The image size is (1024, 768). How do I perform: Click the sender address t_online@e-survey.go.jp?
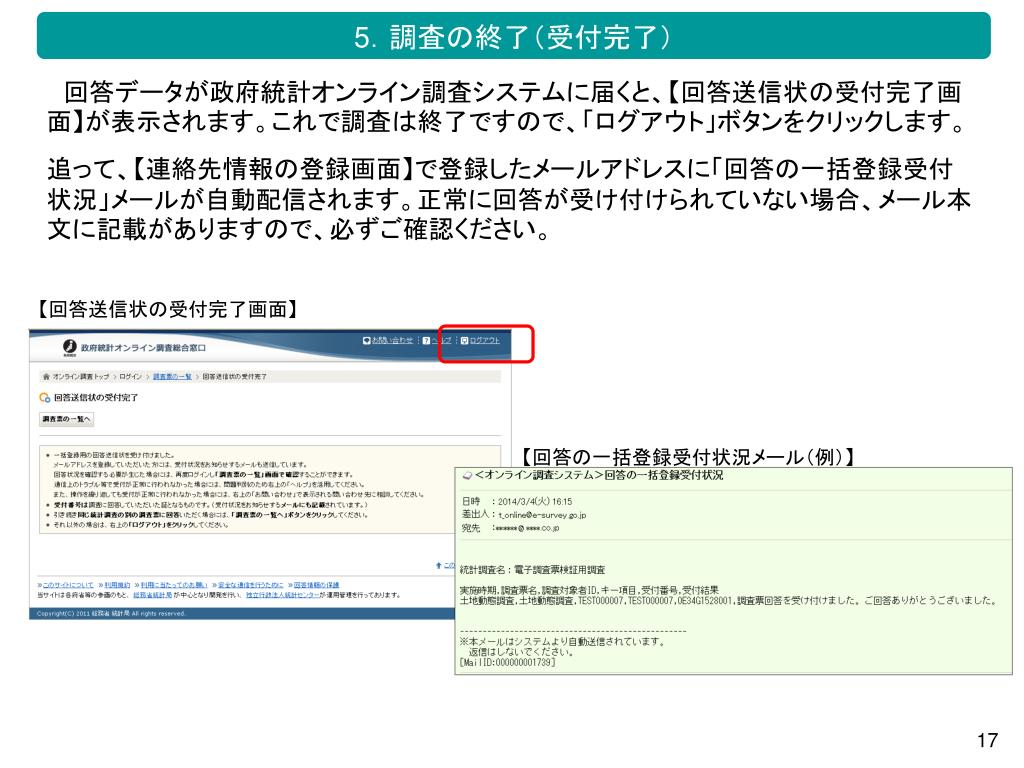542,515
